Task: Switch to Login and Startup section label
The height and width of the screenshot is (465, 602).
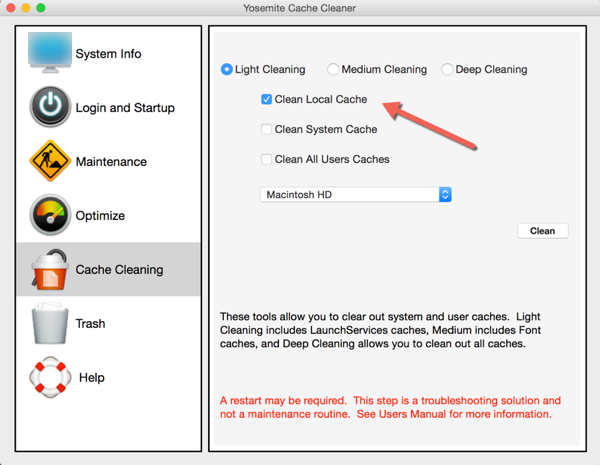Action: (125, 108)
